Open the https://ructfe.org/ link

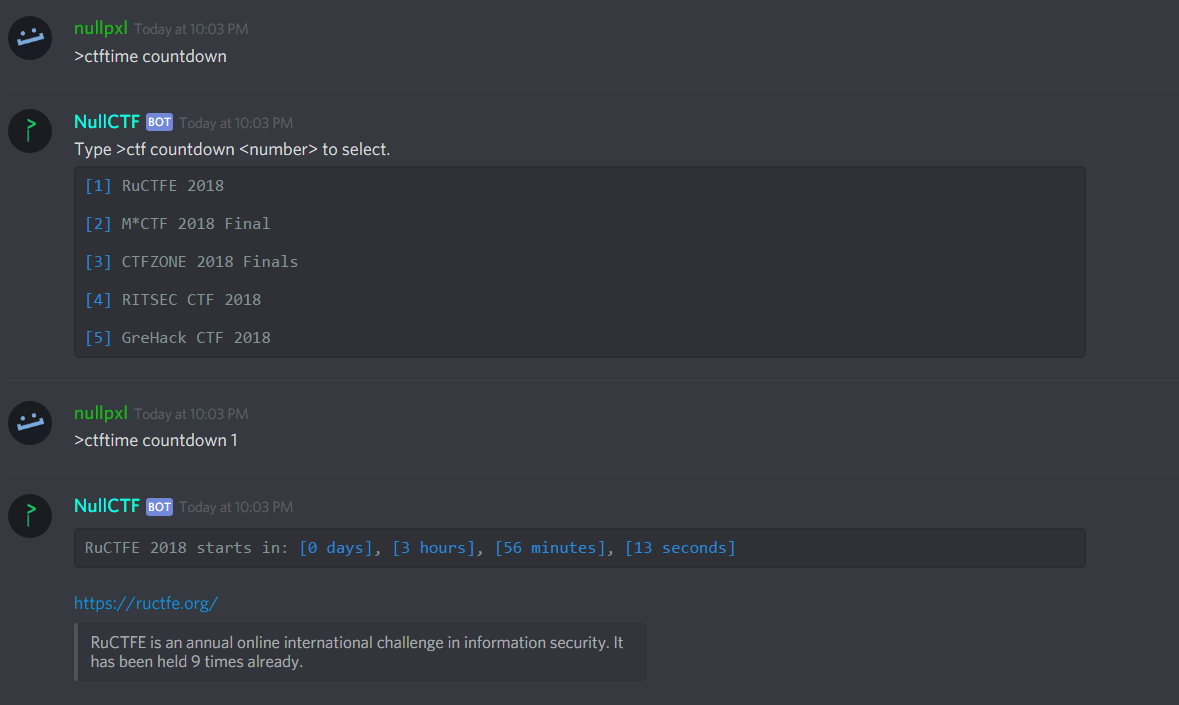click(146, 603)
